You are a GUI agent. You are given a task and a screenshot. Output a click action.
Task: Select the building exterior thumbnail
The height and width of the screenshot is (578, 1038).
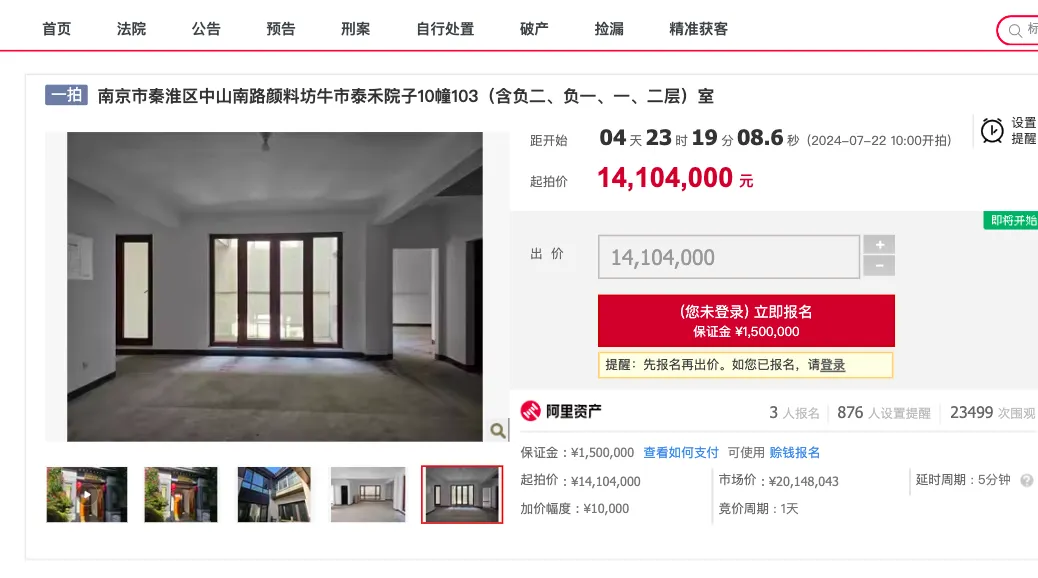[274, 495]
